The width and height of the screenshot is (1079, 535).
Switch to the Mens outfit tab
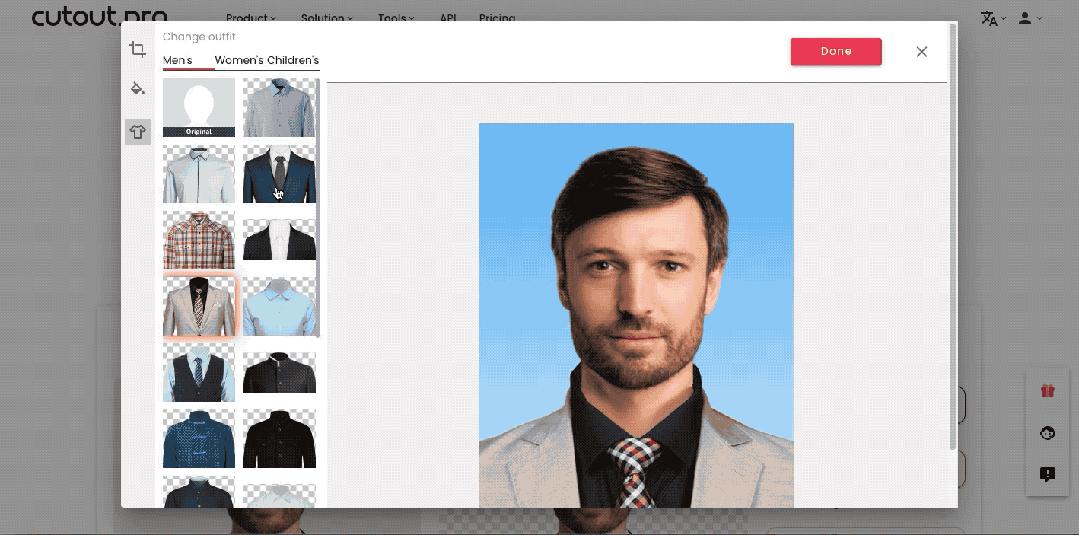pyautogui.click(x=178, y=60)
